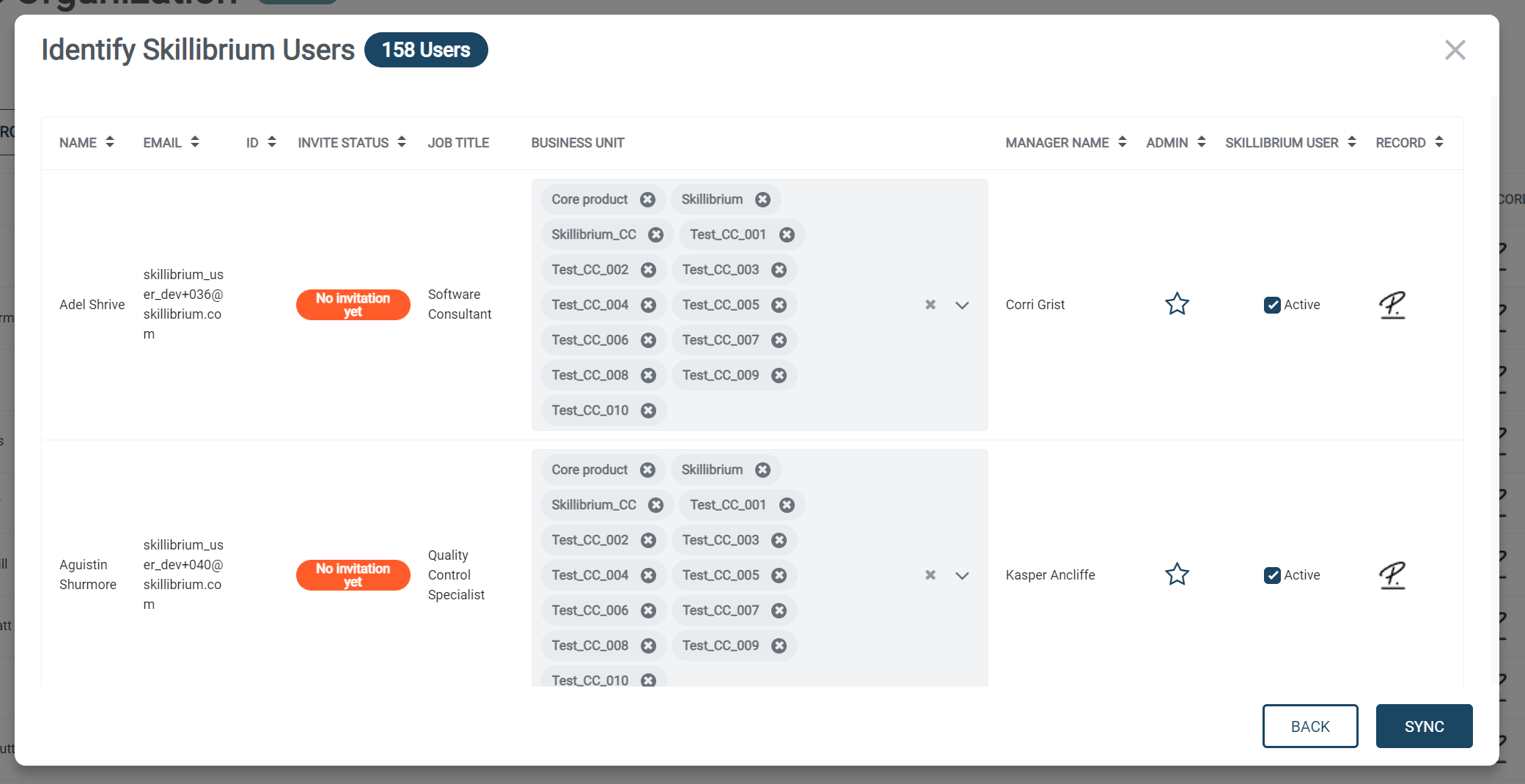Clear all business units for Adel Shrive
Image resolution: width=1525 pixels, height=784 pixels.
[x=930, y=305]
